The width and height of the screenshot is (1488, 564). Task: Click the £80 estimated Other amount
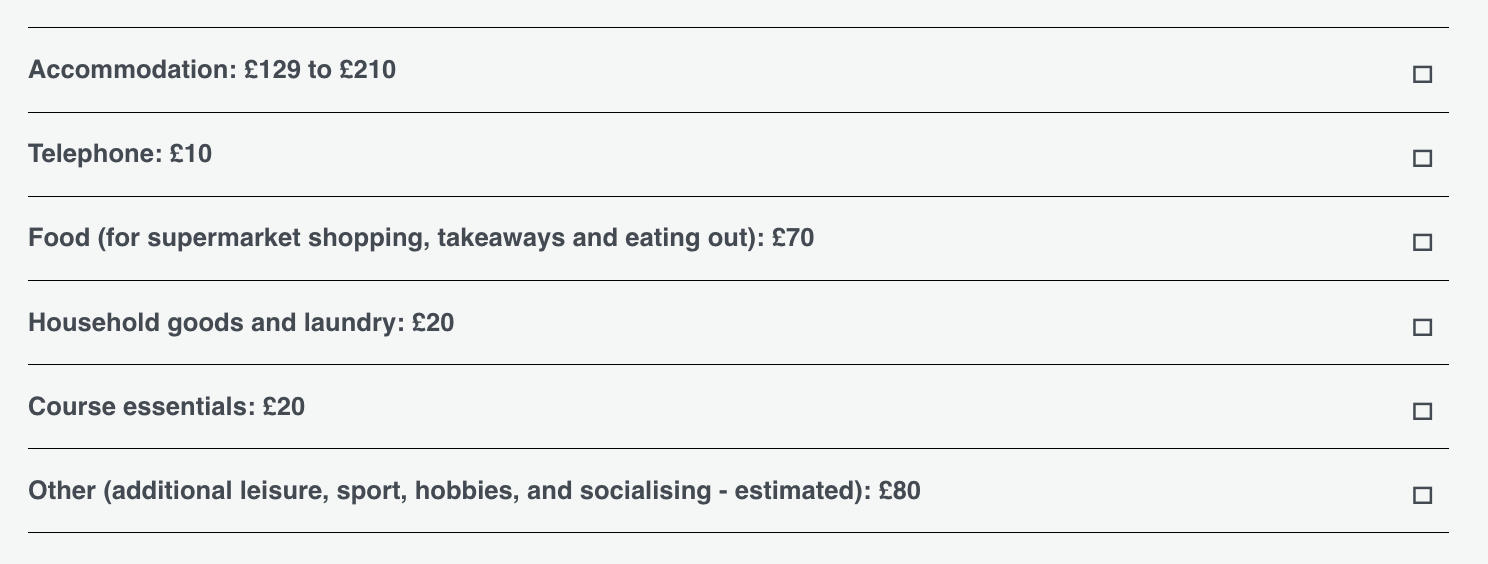pos(900,491)
